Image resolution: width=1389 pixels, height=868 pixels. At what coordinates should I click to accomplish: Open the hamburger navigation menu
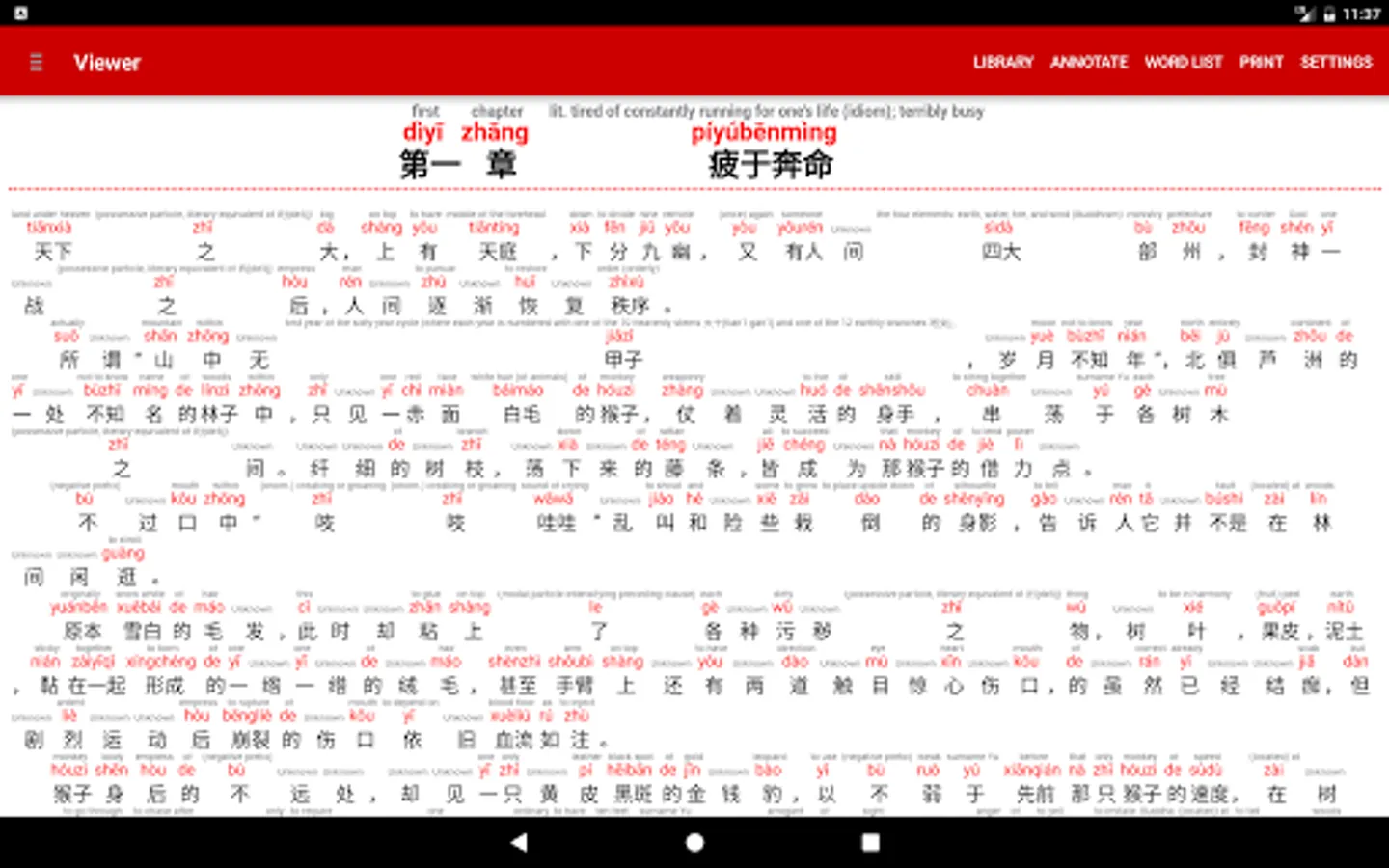37,63
